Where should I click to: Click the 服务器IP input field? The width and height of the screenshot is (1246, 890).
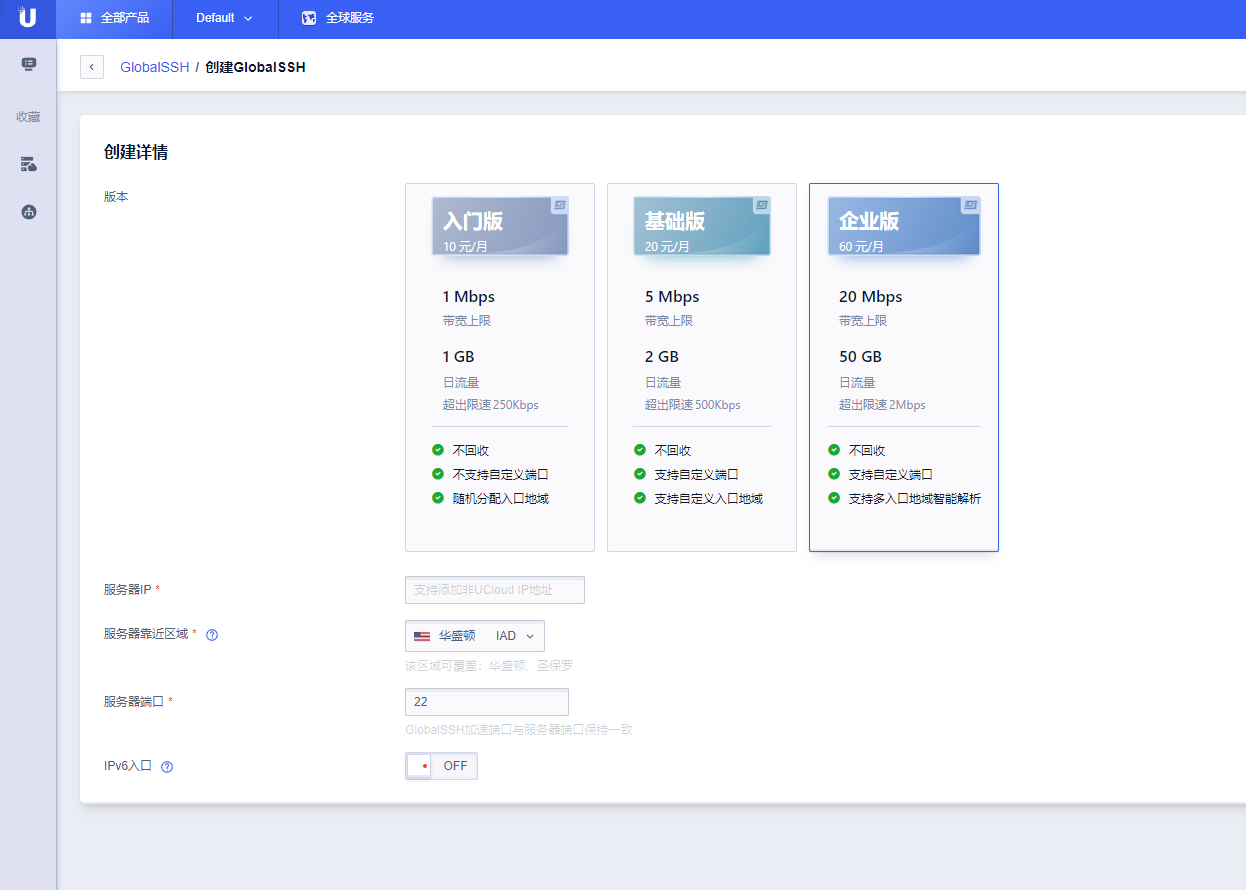pos(495,590)
